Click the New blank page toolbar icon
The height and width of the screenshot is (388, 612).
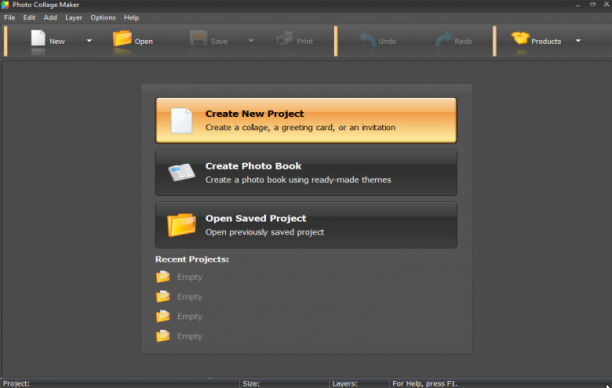tap(38, 39)
